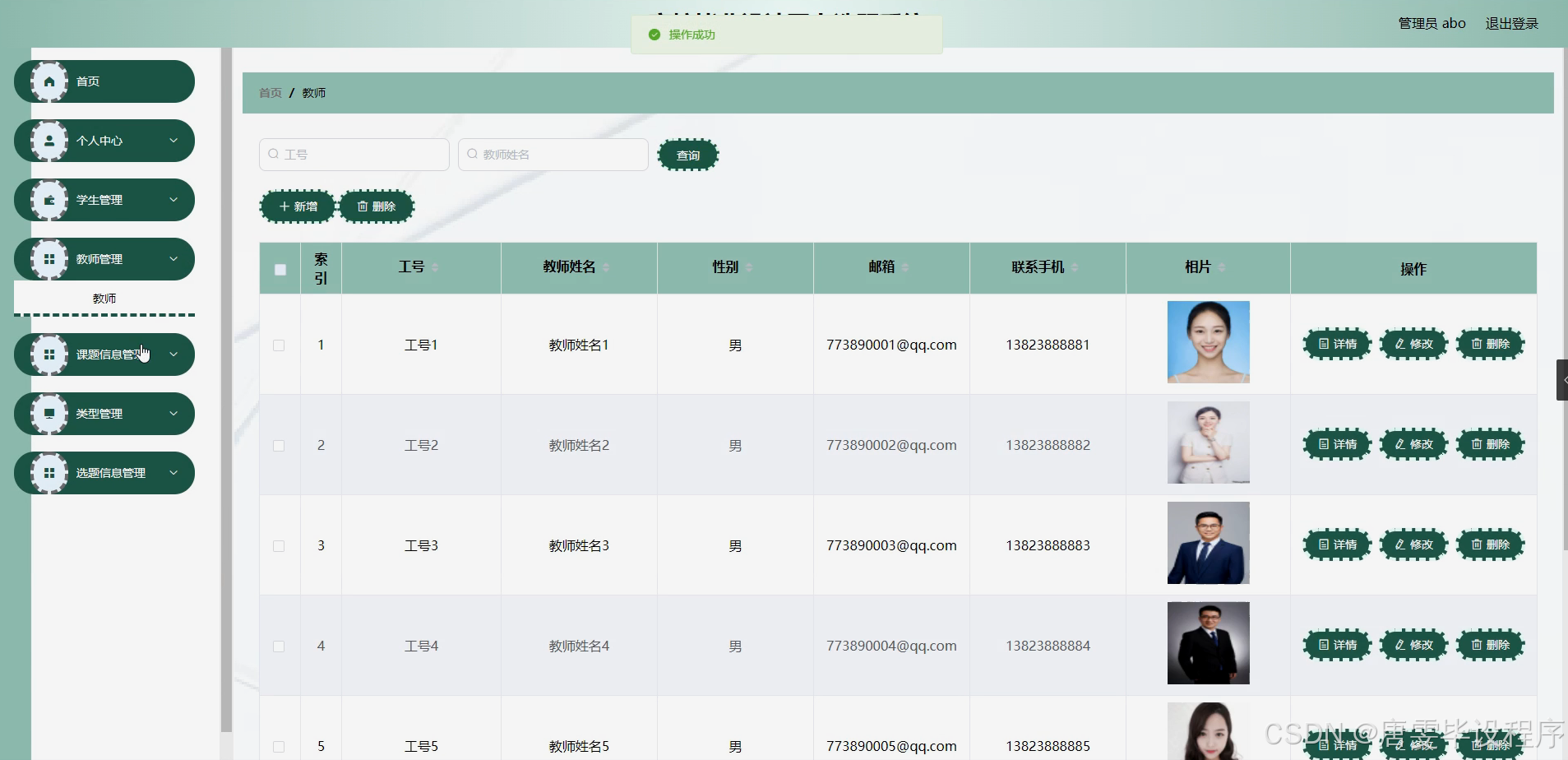Check the row checkbox for 工号1
1568x760 pixels.
point(279,345)
